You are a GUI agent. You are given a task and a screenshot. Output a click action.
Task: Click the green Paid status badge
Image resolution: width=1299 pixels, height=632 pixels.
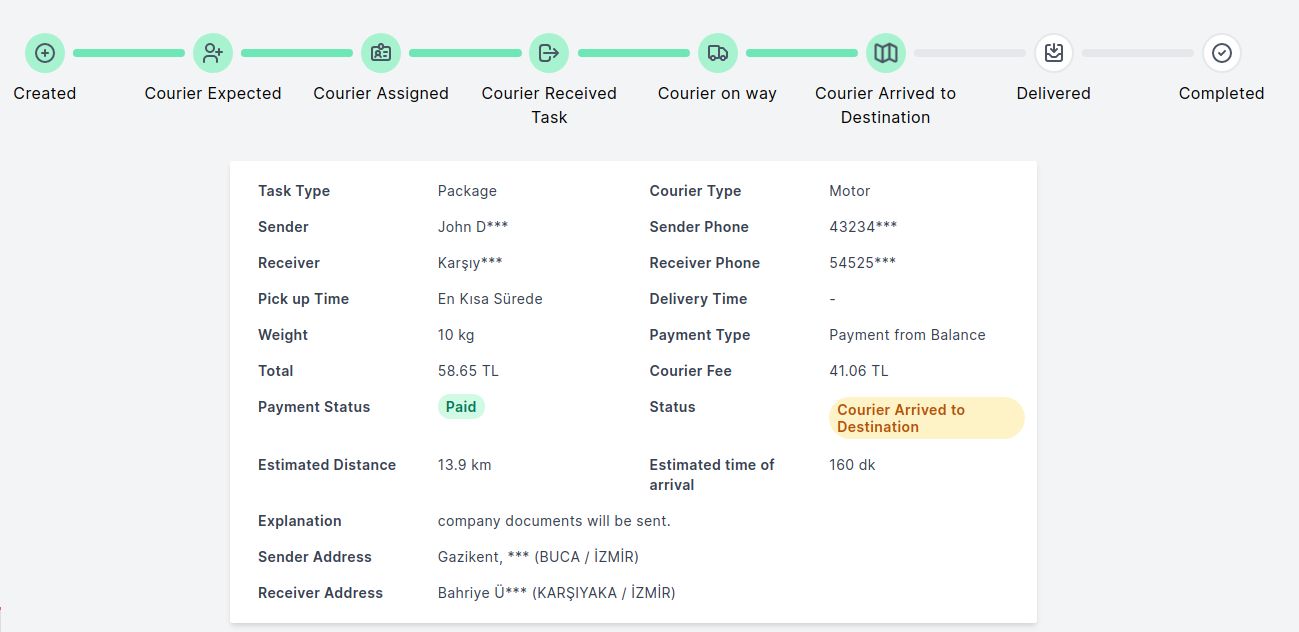pyautogui.click(x=461, y=407)
